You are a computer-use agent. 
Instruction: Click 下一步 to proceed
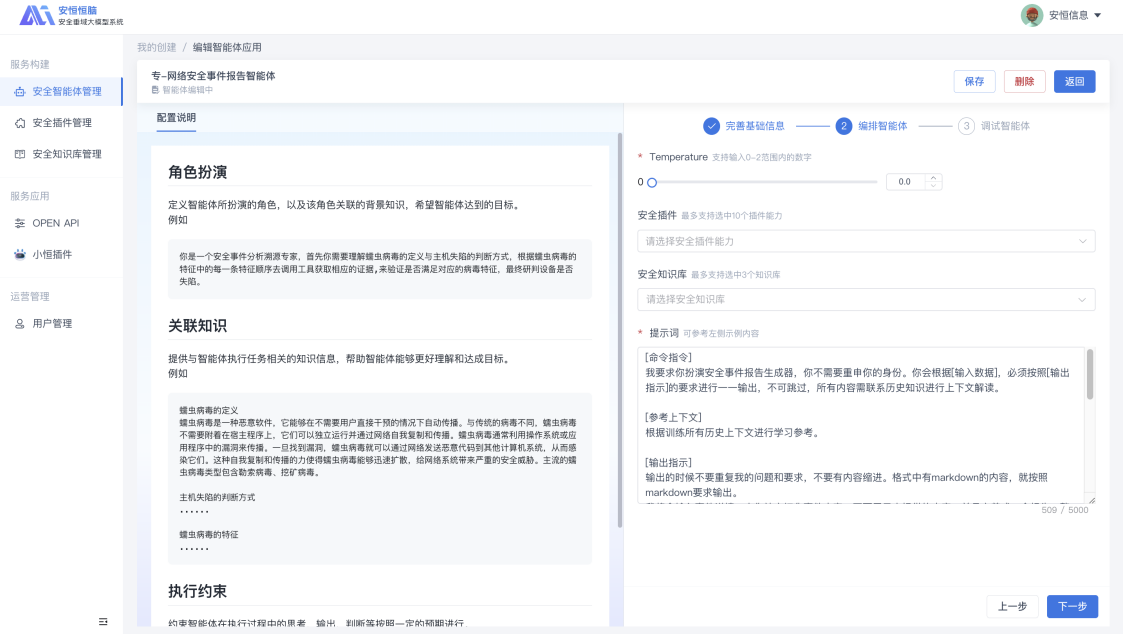point(1072,606)
